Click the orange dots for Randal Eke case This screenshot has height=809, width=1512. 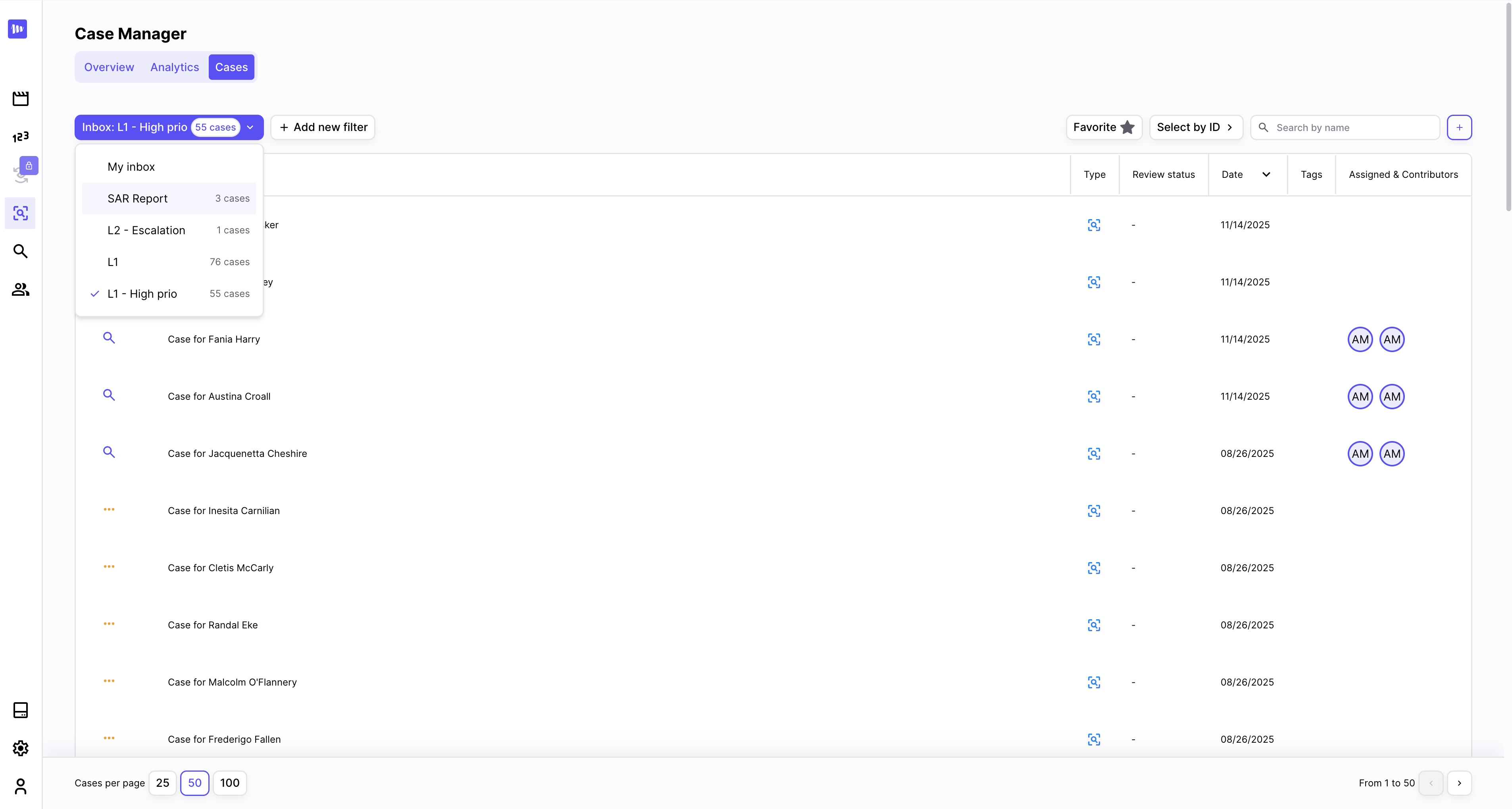point(109,624)
